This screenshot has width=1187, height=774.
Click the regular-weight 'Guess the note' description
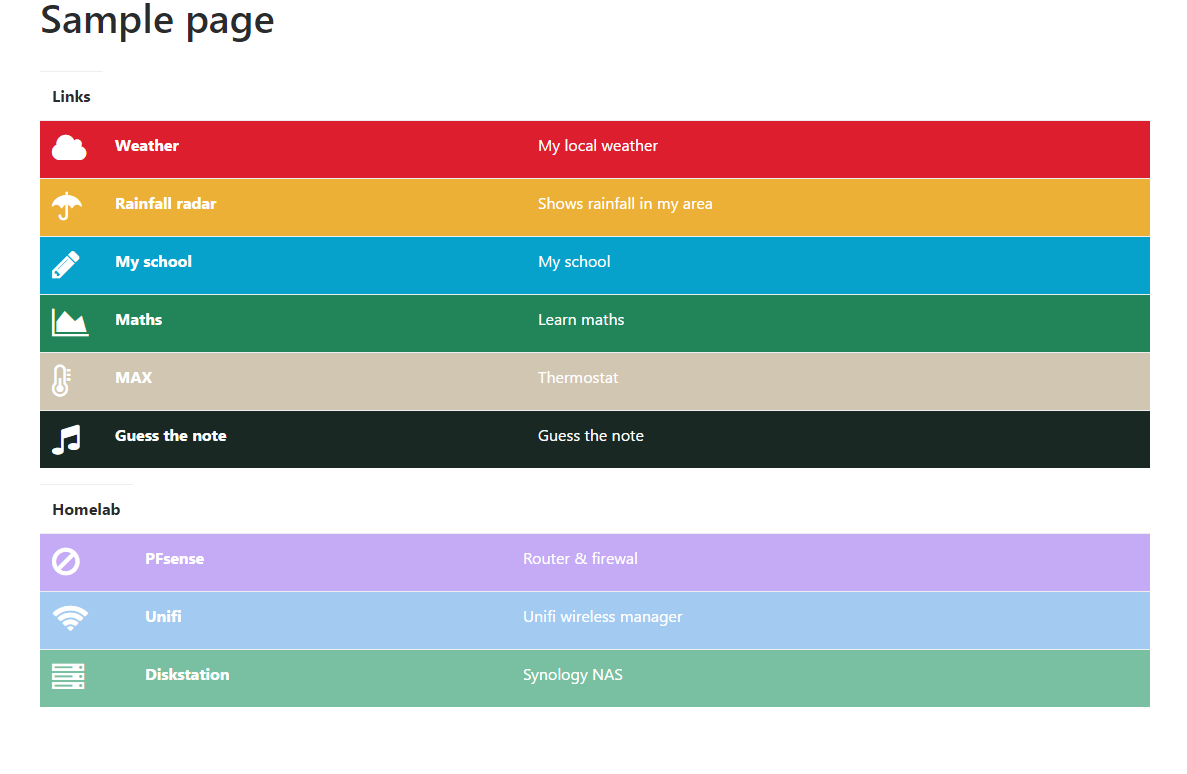point(591,435)
